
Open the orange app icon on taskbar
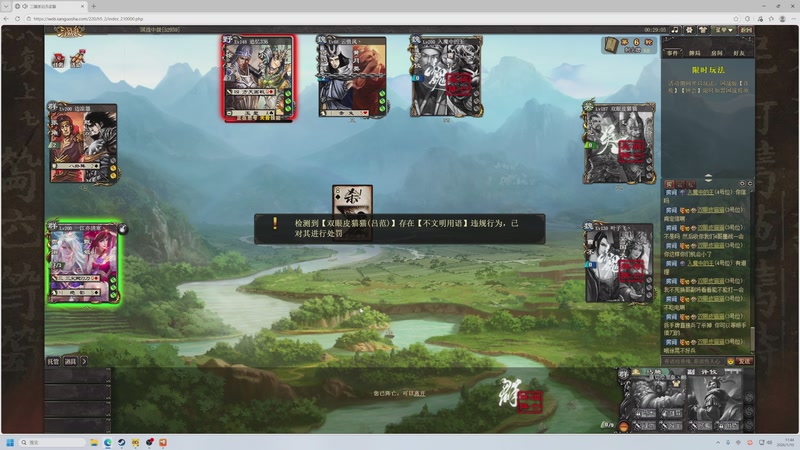(163, 442)
